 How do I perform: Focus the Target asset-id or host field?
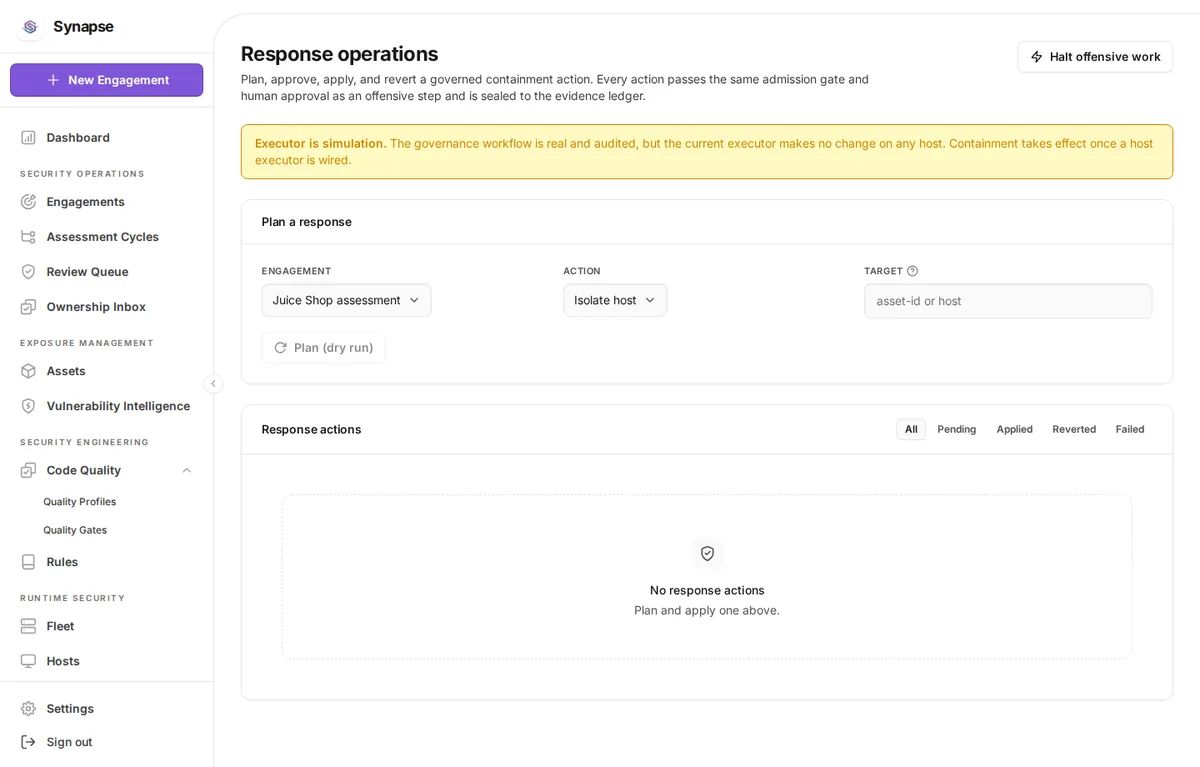click(x=1008, y=301)
